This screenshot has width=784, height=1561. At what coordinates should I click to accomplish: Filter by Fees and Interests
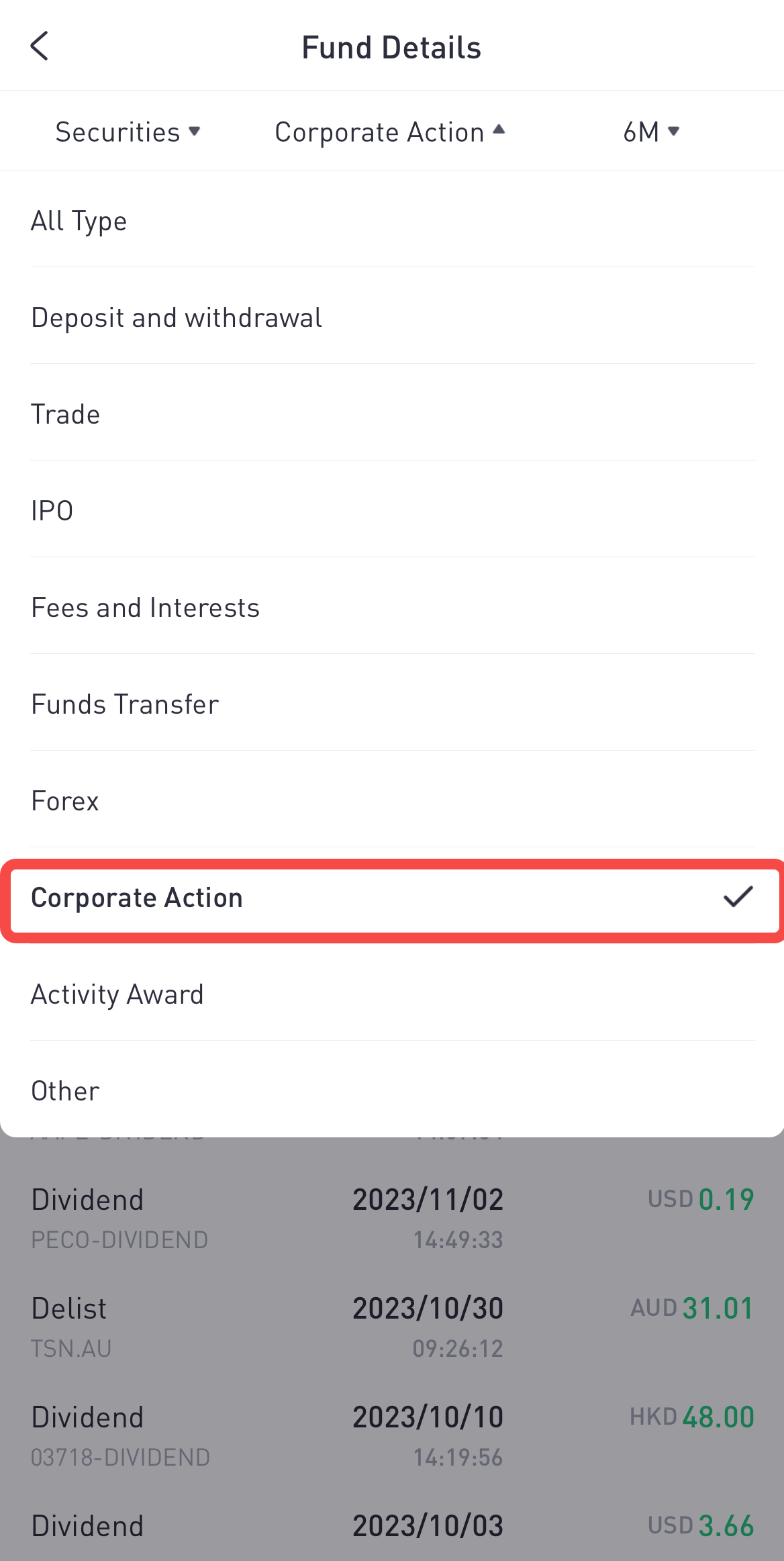point(393,607)
